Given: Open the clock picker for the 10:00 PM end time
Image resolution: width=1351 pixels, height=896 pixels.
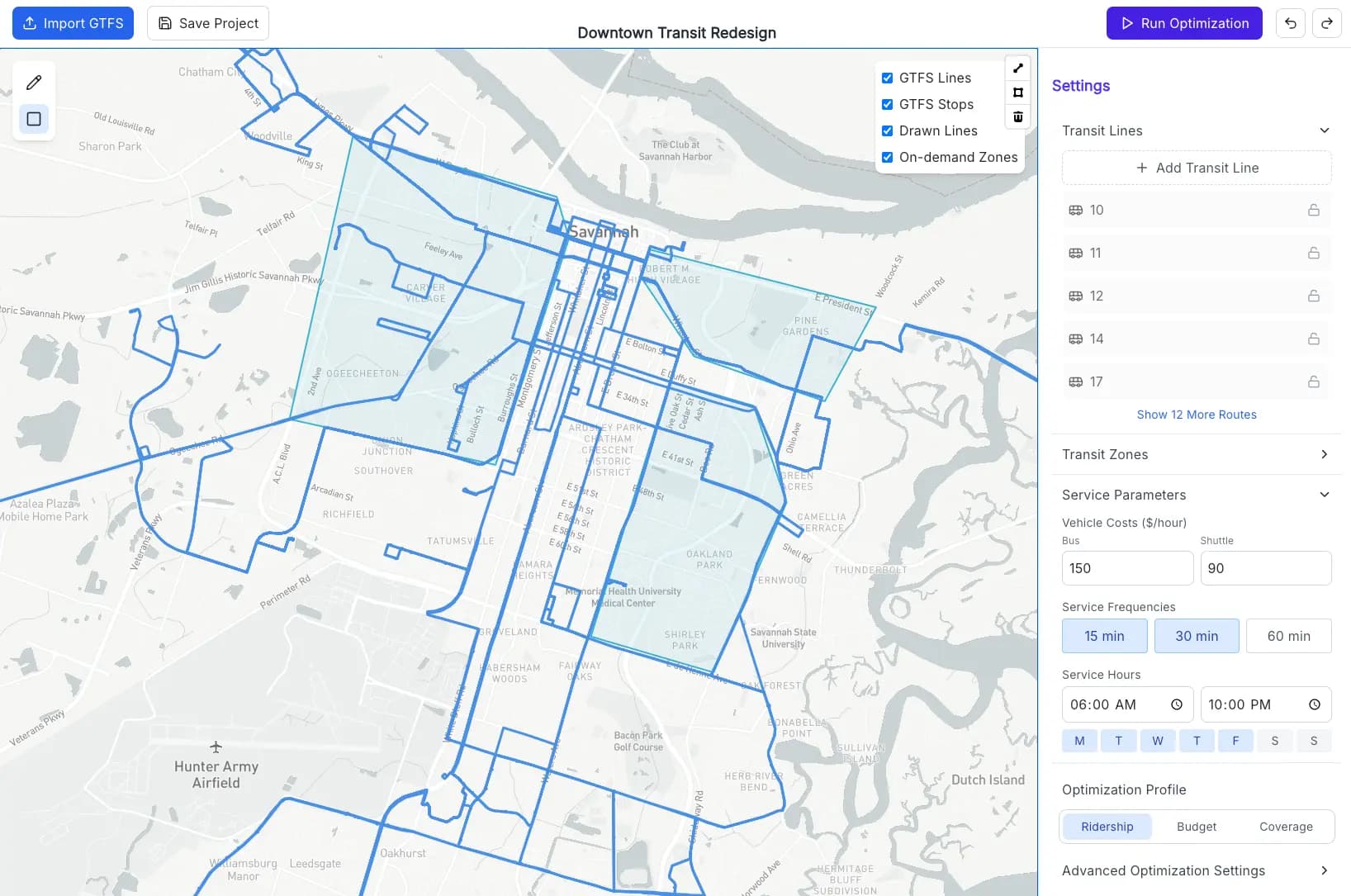Looking at the screenshot, I should click(1314, 704).
